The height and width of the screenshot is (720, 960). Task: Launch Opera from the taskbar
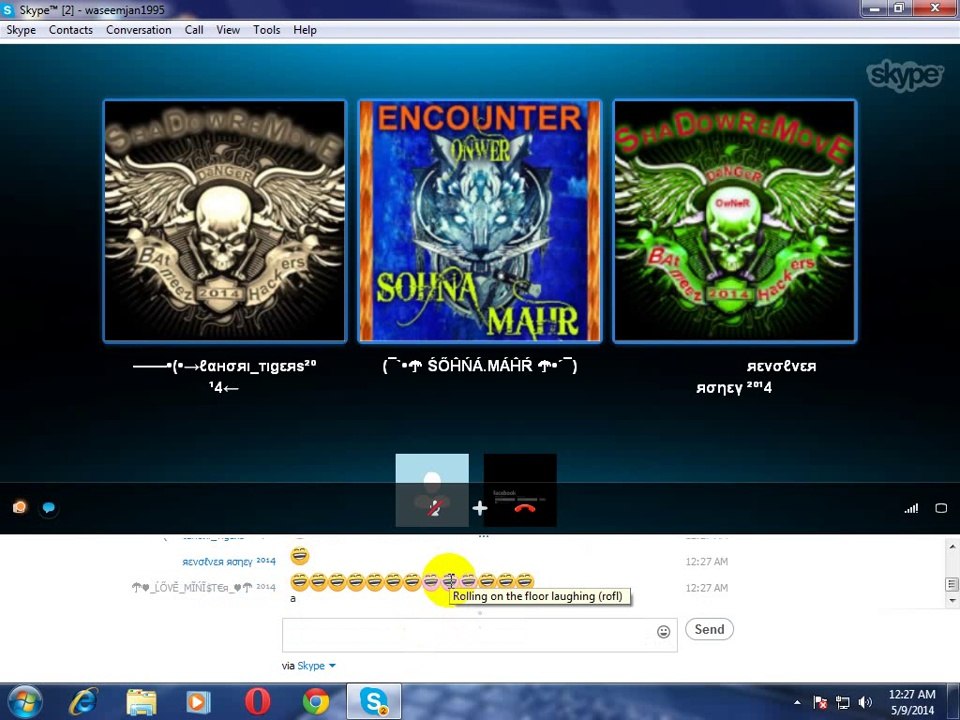[257, 702]
